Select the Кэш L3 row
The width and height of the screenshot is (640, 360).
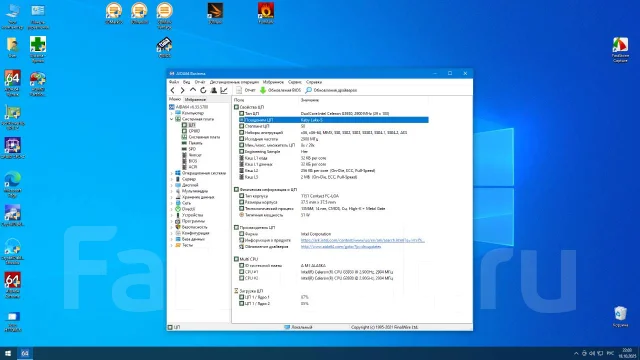point(334,177)
